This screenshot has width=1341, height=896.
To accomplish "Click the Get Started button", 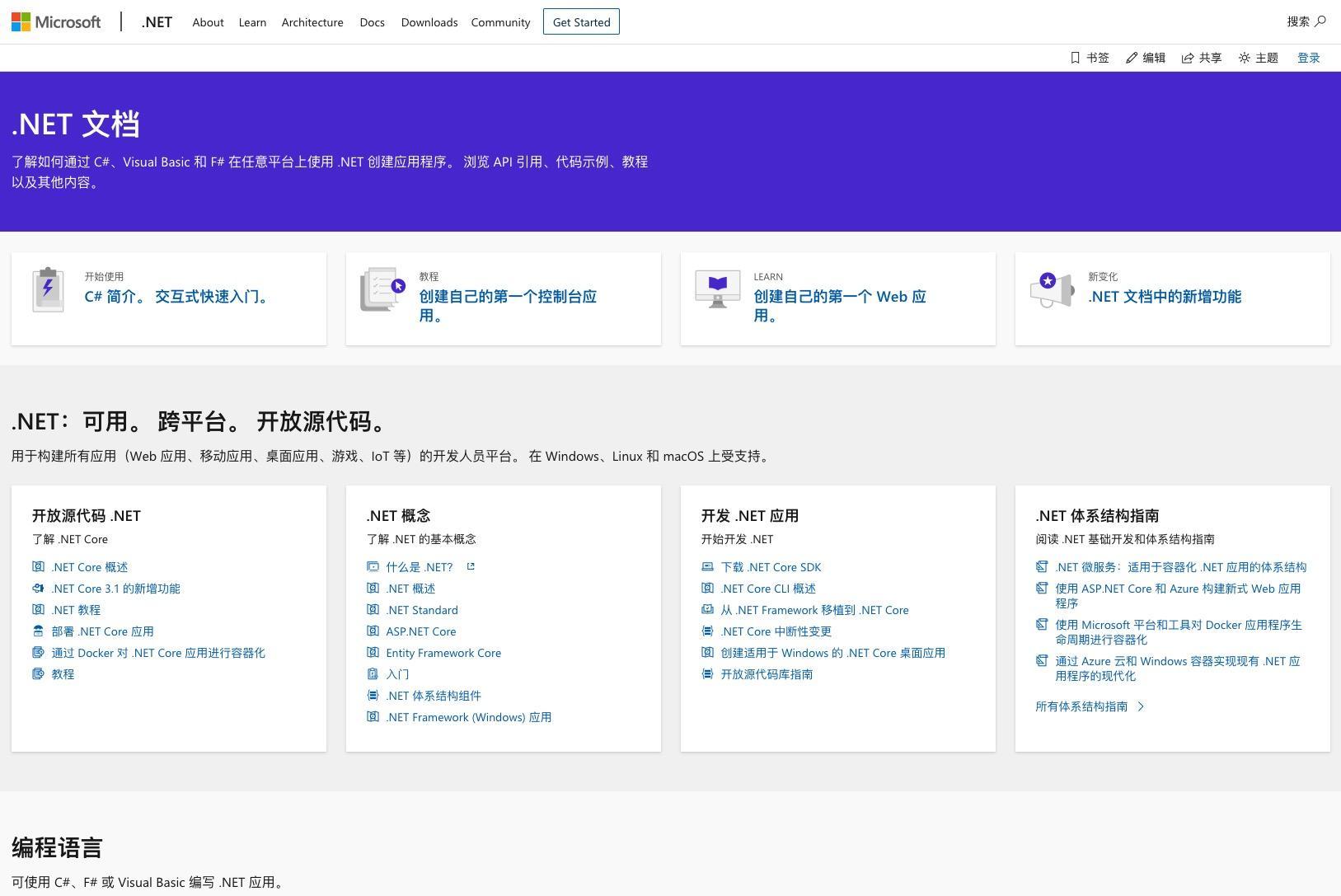I will [x=581, y=22].
